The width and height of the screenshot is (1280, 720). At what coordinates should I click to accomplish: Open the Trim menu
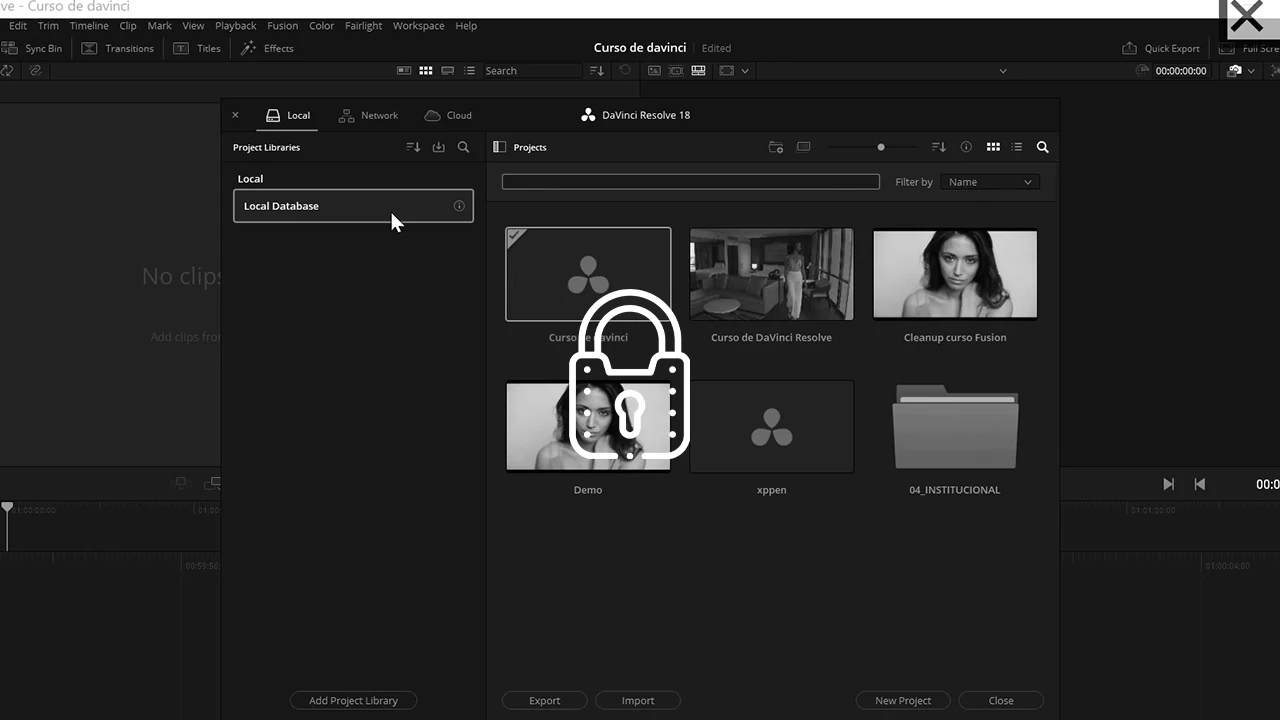tap(48, 26)
